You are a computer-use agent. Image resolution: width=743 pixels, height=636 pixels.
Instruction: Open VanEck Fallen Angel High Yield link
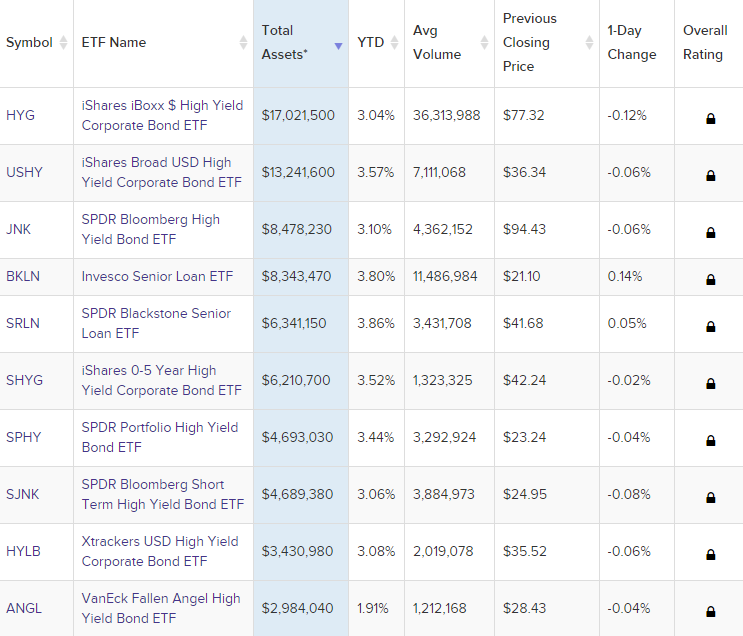click(x=161, y=608)
